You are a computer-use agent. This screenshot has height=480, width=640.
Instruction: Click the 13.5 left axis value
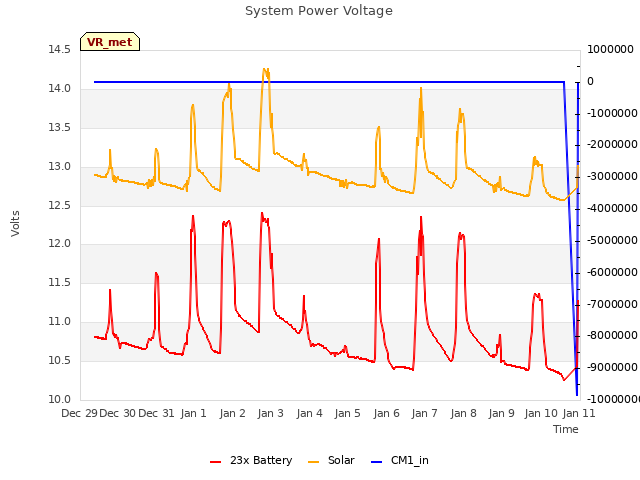pos(60,128)
